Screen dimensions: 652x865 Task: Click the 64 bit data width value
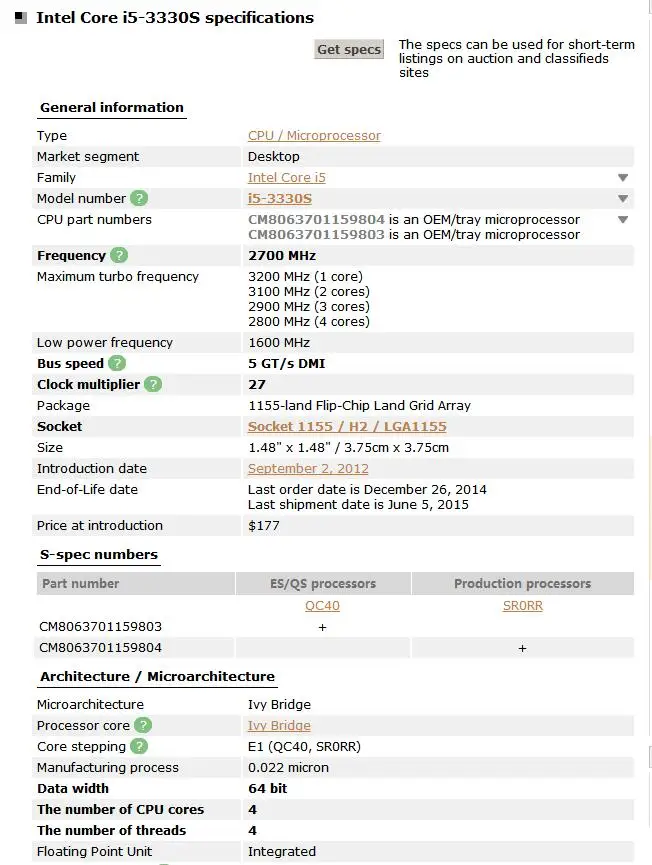click(x=268, y=788)
